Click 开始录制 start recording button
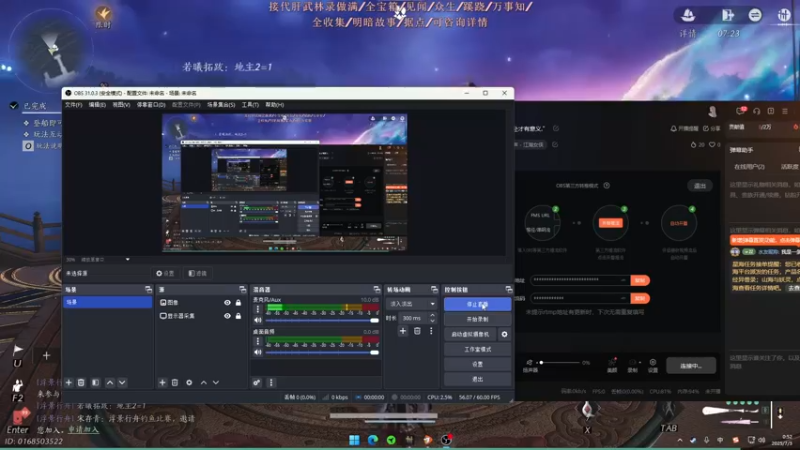 point(478,319)
